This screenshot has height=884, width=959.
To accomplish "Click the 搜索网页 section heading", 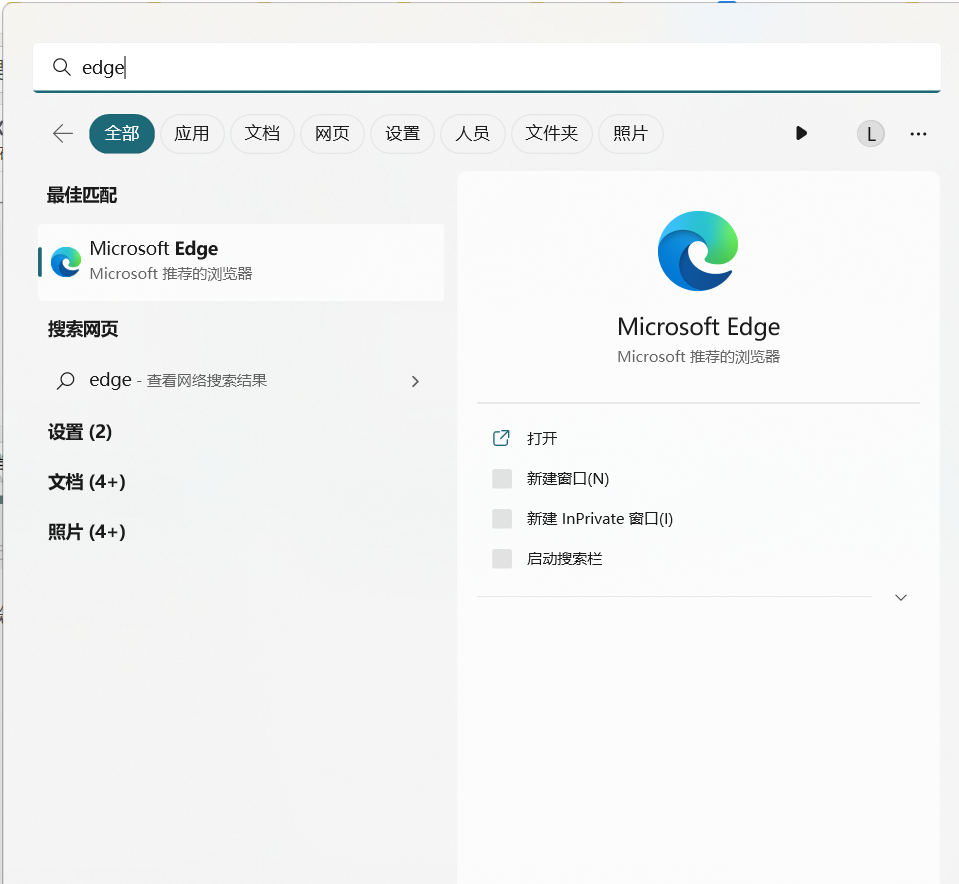I will point(83,329).
